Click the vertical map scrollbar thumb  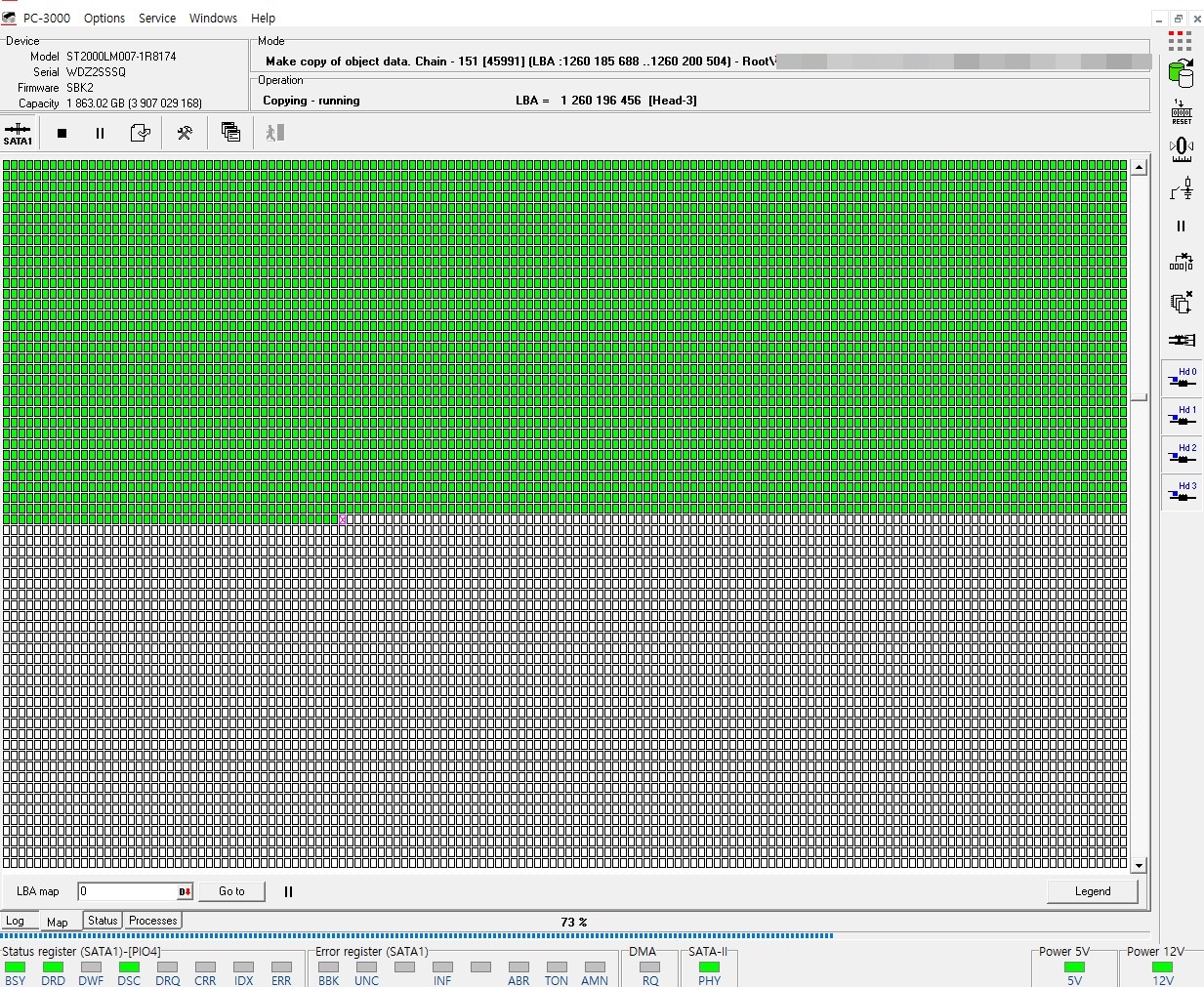coord(1139,398)
